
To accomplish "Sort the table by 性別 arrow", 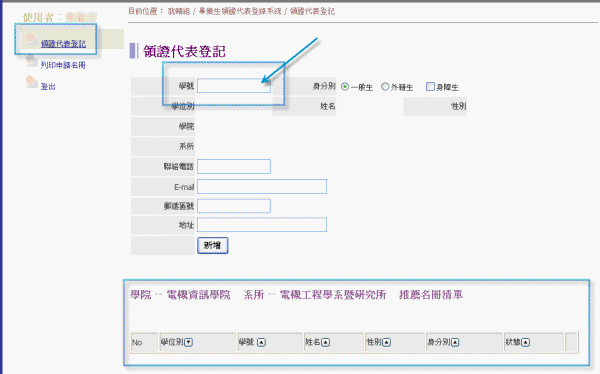I will (x=386, y=342).
